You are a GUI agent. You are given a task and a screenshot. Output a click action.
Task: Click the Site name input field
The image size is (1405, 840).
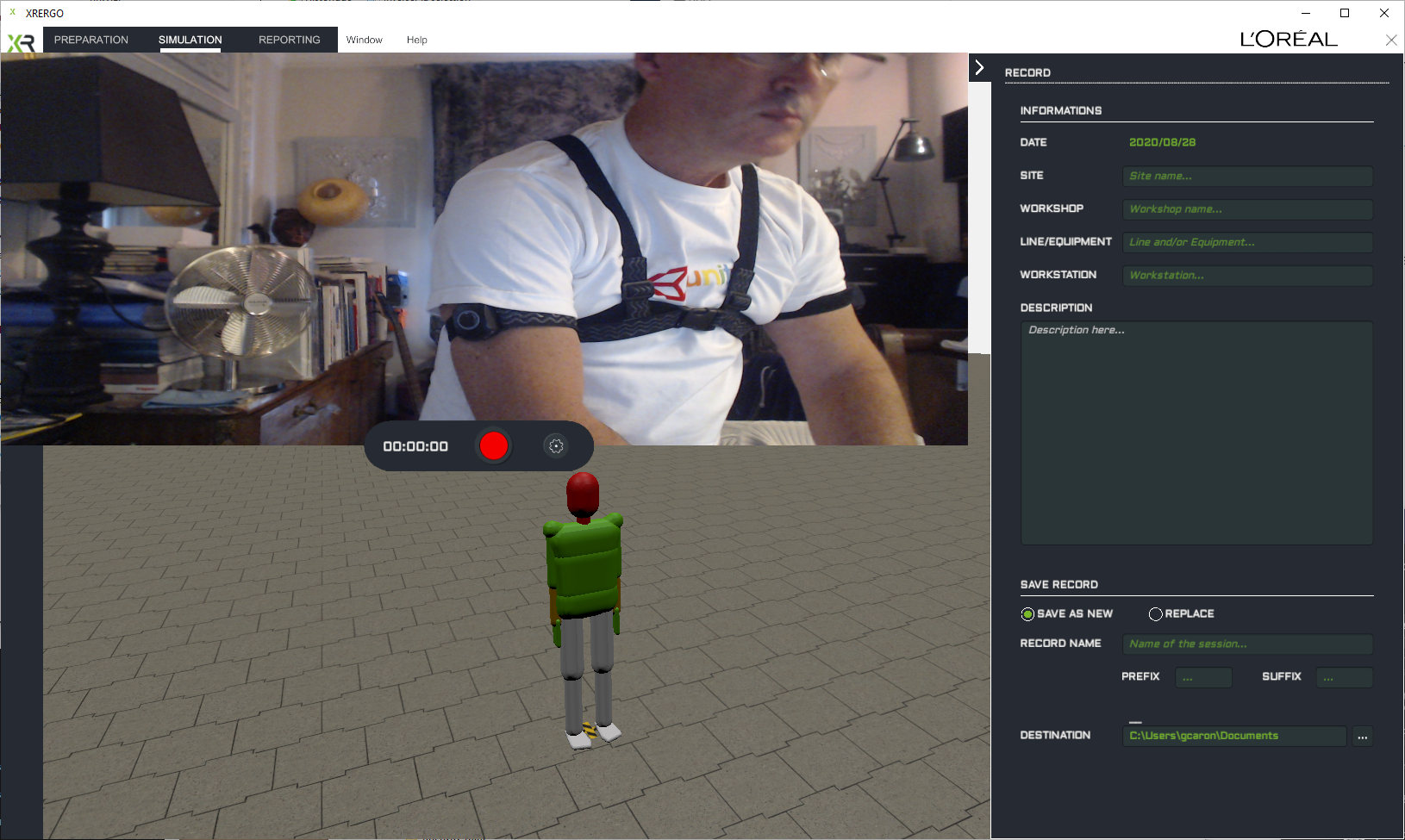1246,176
